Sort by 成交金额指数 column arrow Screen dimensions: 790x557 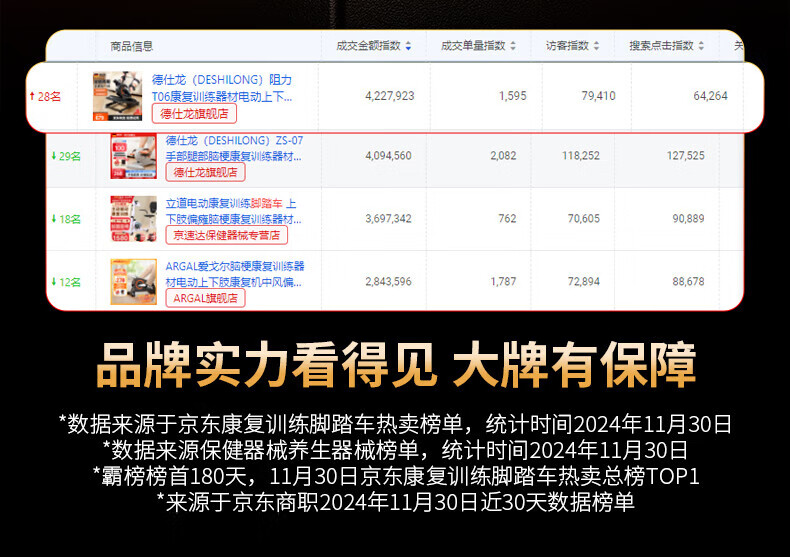[x=408, y=46]
